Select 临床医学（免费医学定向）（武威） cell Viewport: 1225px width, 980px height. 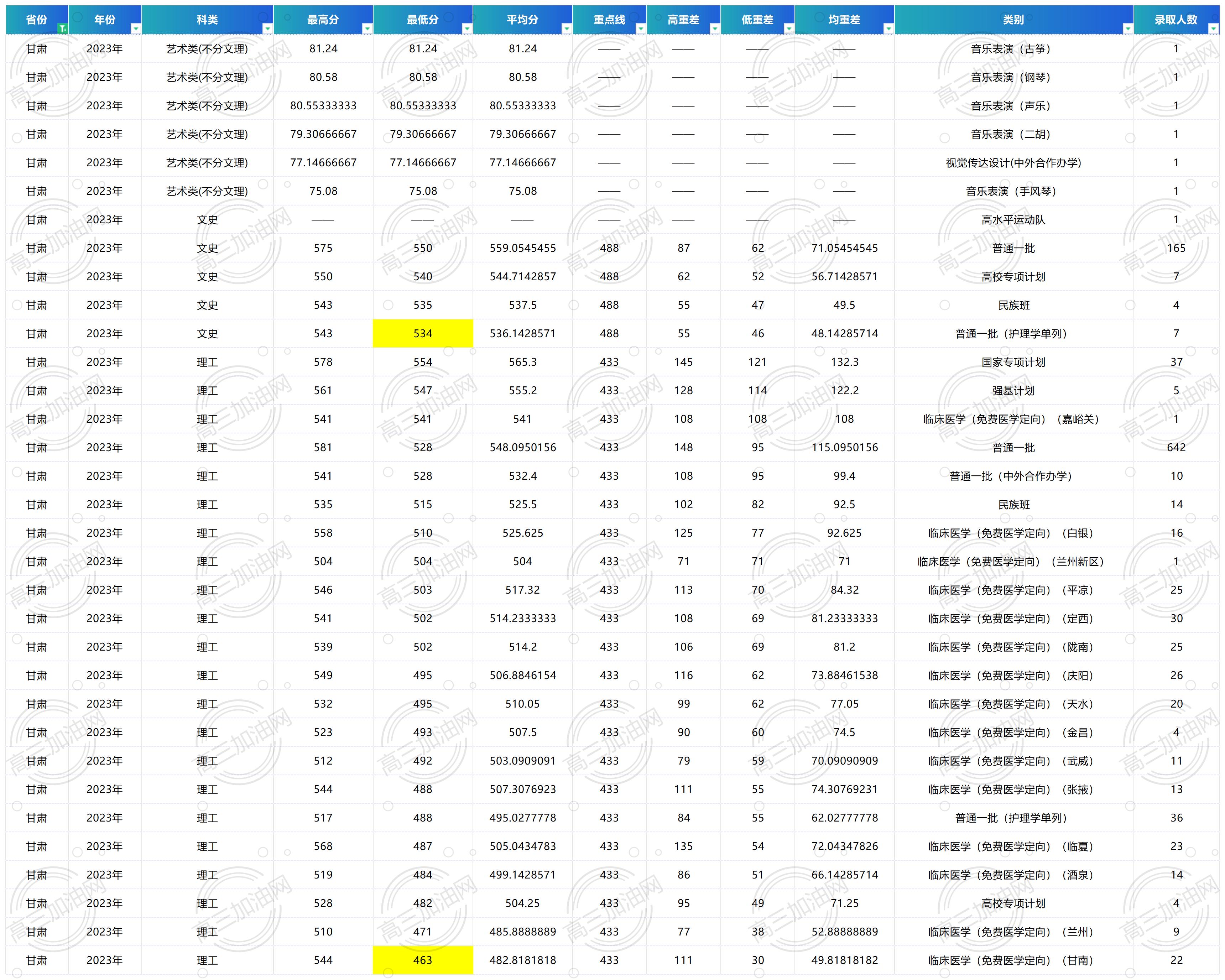(1013, 761)
